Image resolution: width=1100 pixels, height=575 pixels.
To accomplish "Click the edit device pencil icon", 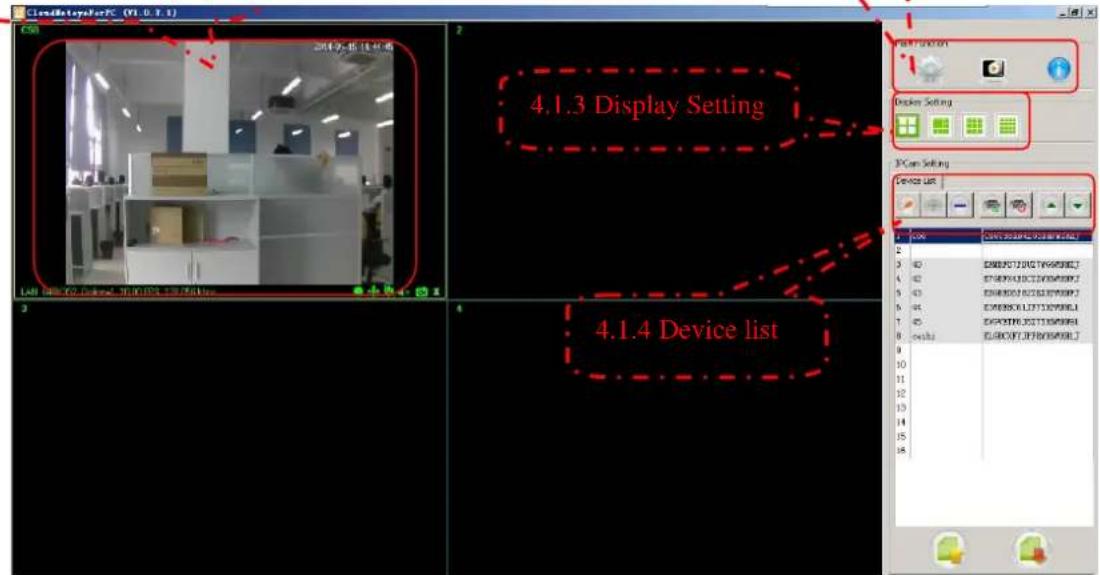I will click(907, 205).
